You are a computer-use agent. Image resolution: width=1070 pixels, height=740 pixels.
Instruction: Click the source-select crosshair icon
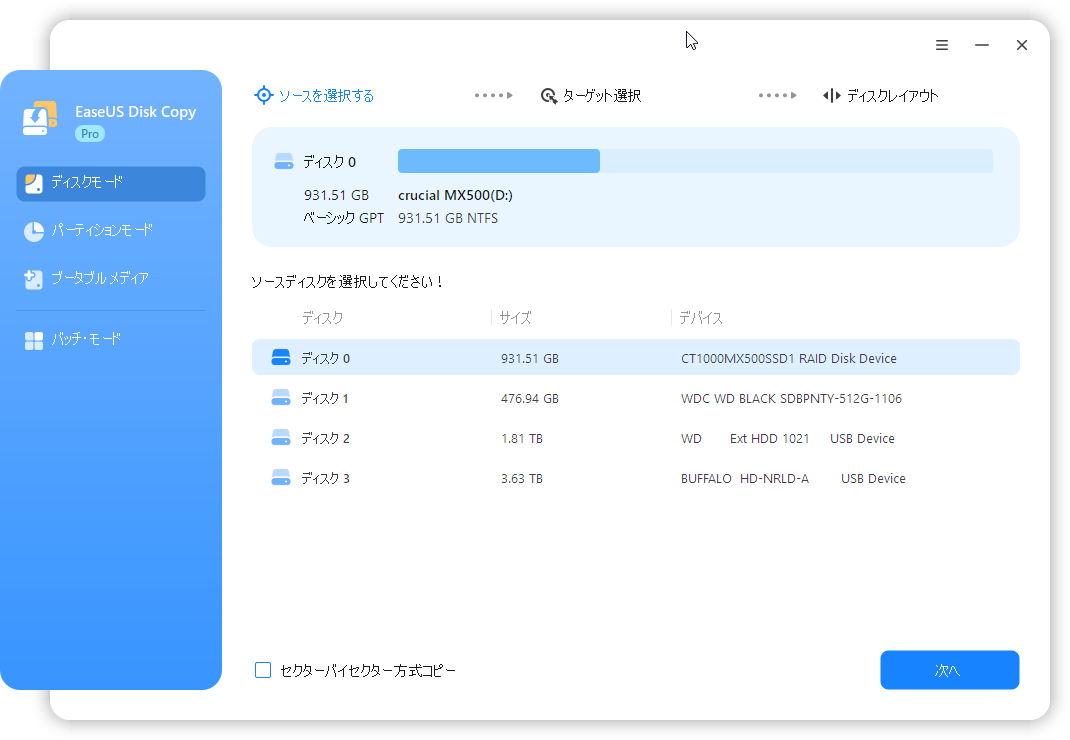tap(263, 95)
